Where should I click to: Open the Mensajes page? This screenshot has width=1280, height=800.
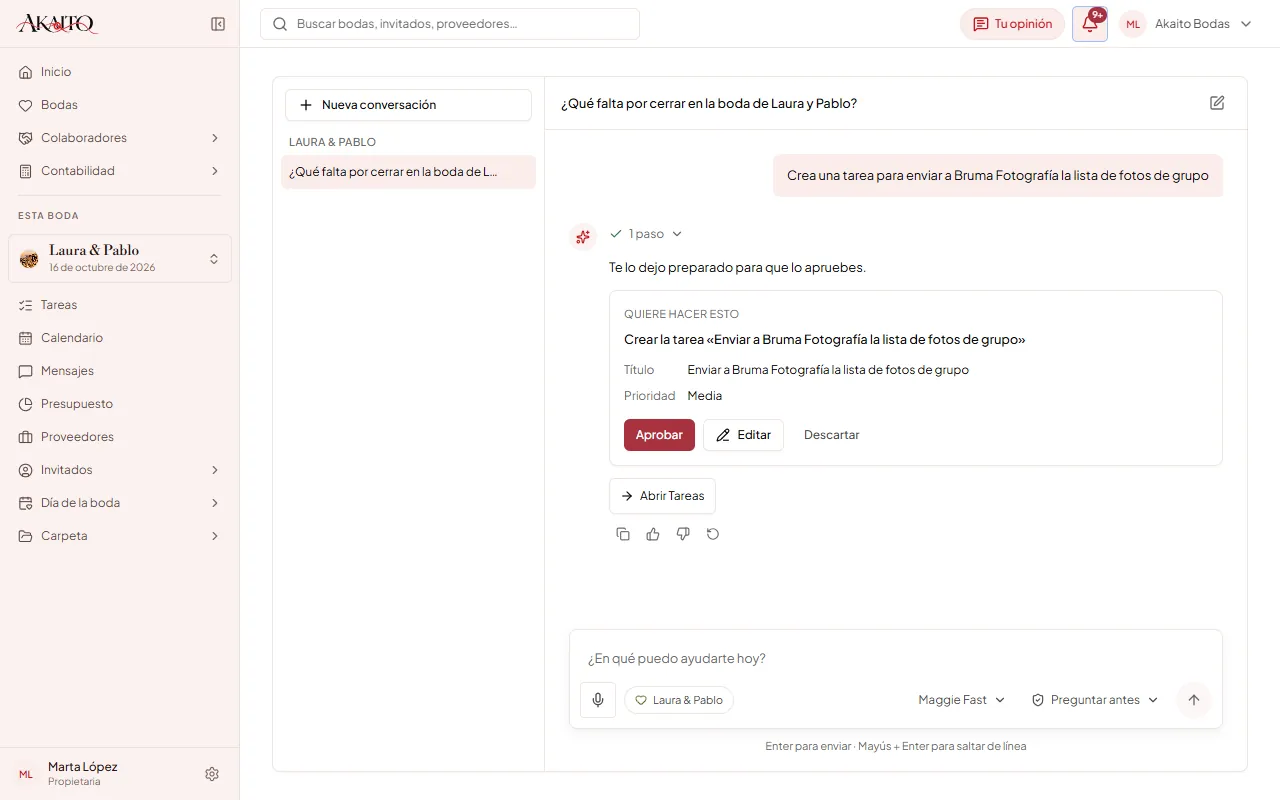pos(120,371)
